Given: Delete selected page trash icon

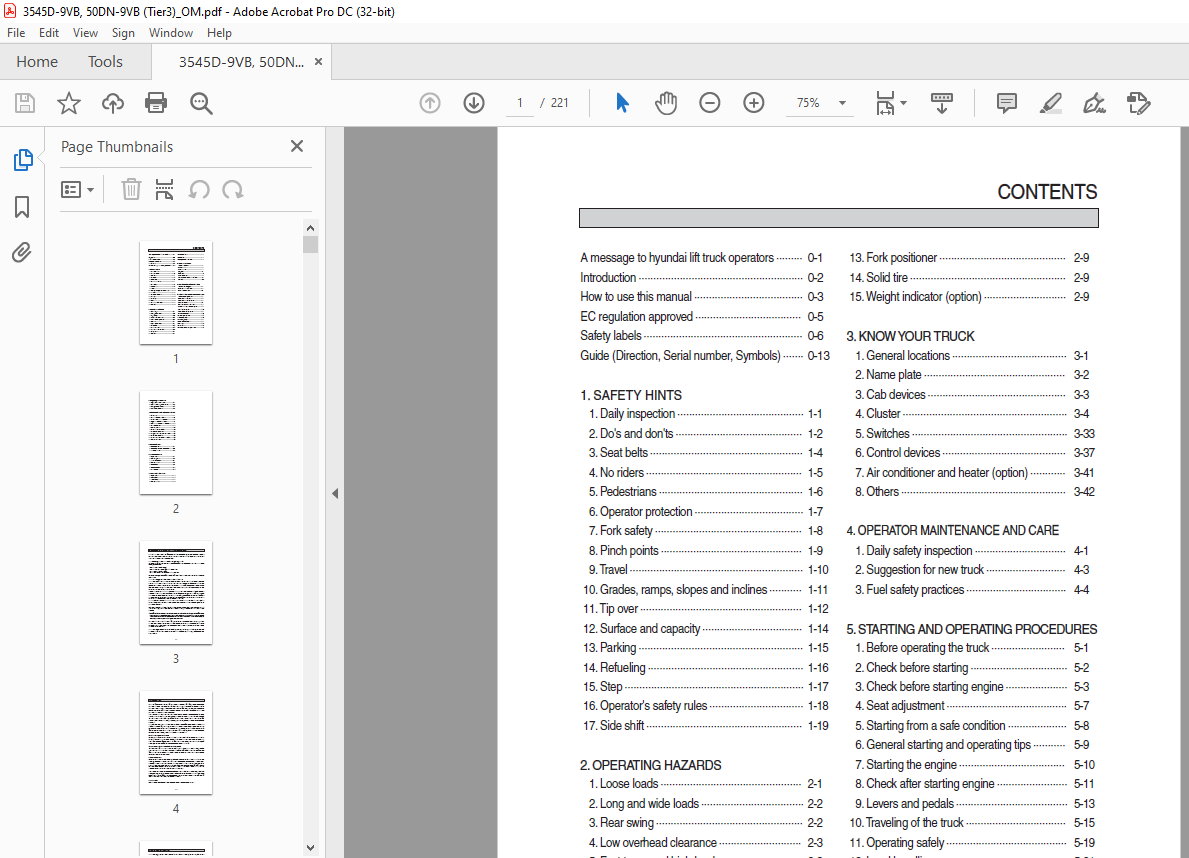Looking at the screenshot, I should tap(131, 190).
